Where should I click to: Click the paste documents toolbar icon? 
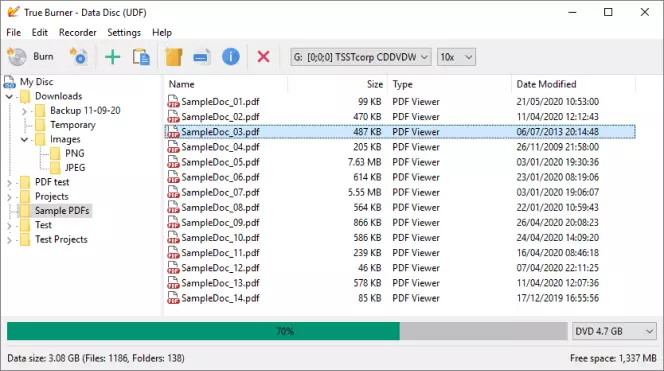(x=141, y=57)
